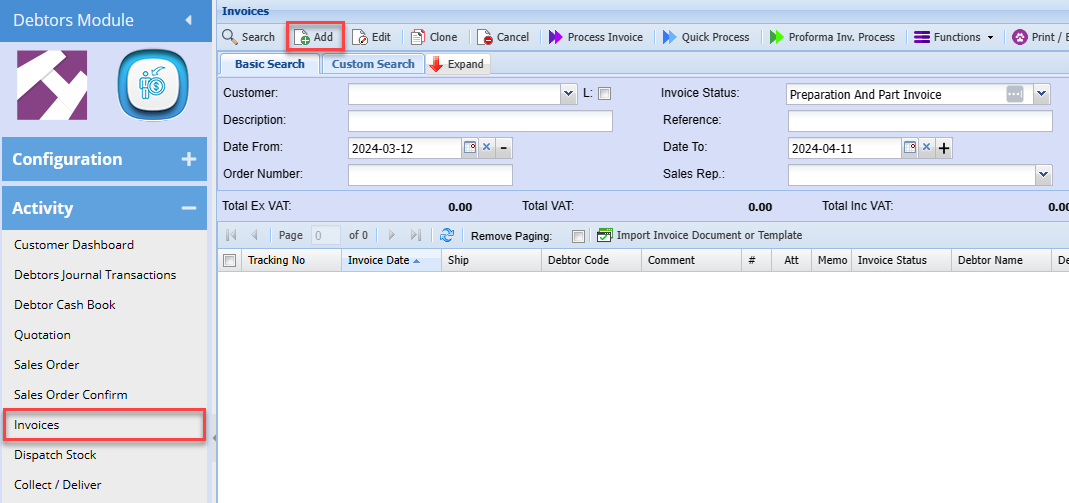Refresh the invoice grid
This screenshot has width=1069, height=503.
pos(447,235)
